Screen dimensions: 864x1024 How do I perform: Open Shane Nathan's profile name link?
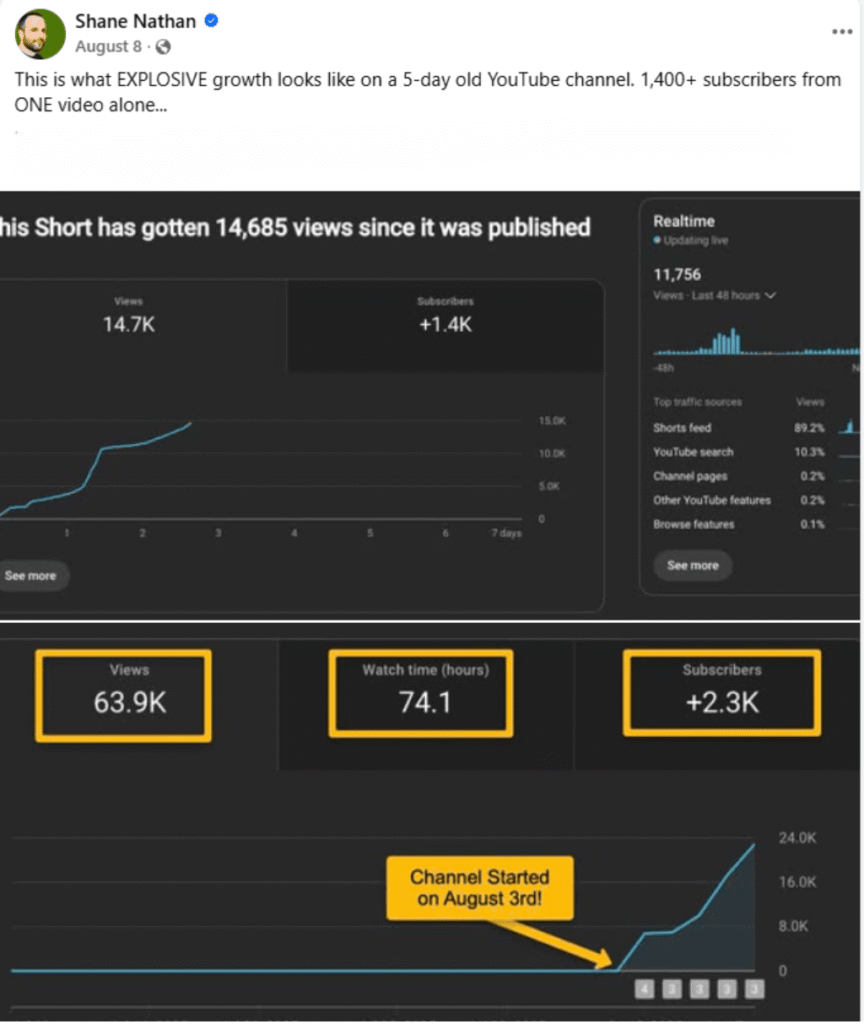tap(135, 20)
